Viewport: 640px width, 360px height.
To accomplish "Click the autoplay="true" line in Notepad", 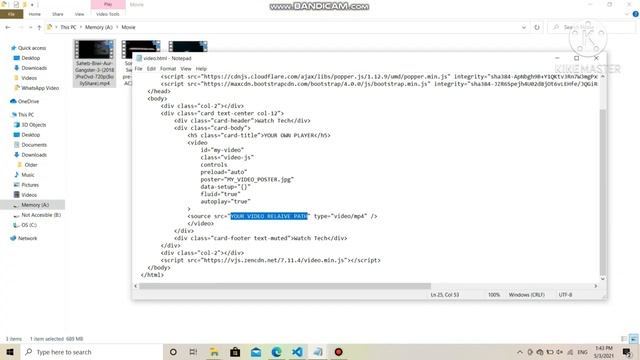I will coord(225,202).
